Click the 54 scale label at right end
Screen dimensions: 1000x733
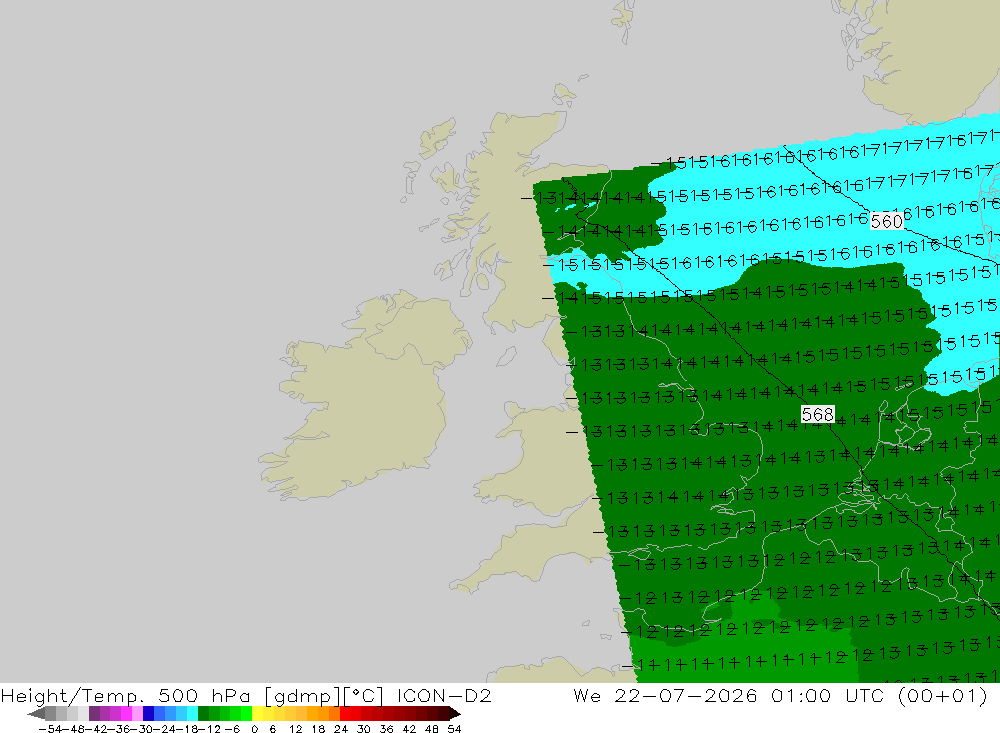(x=454, y=729)
